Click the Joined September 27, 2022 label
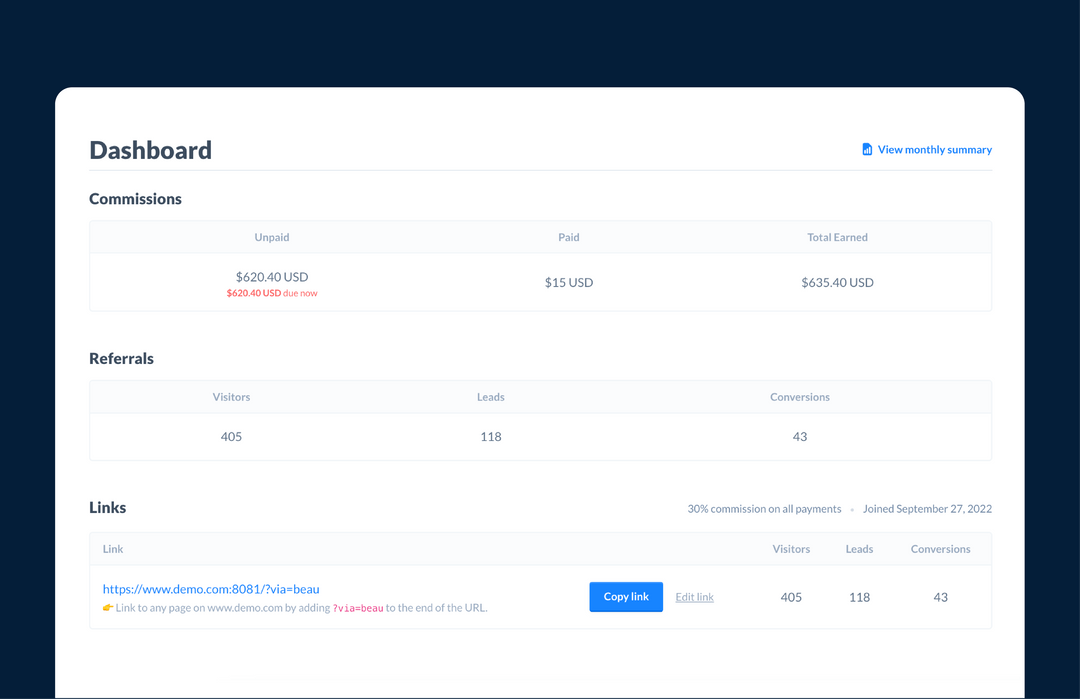Screen dimensions: 1080x699 [x=927, y=508]
